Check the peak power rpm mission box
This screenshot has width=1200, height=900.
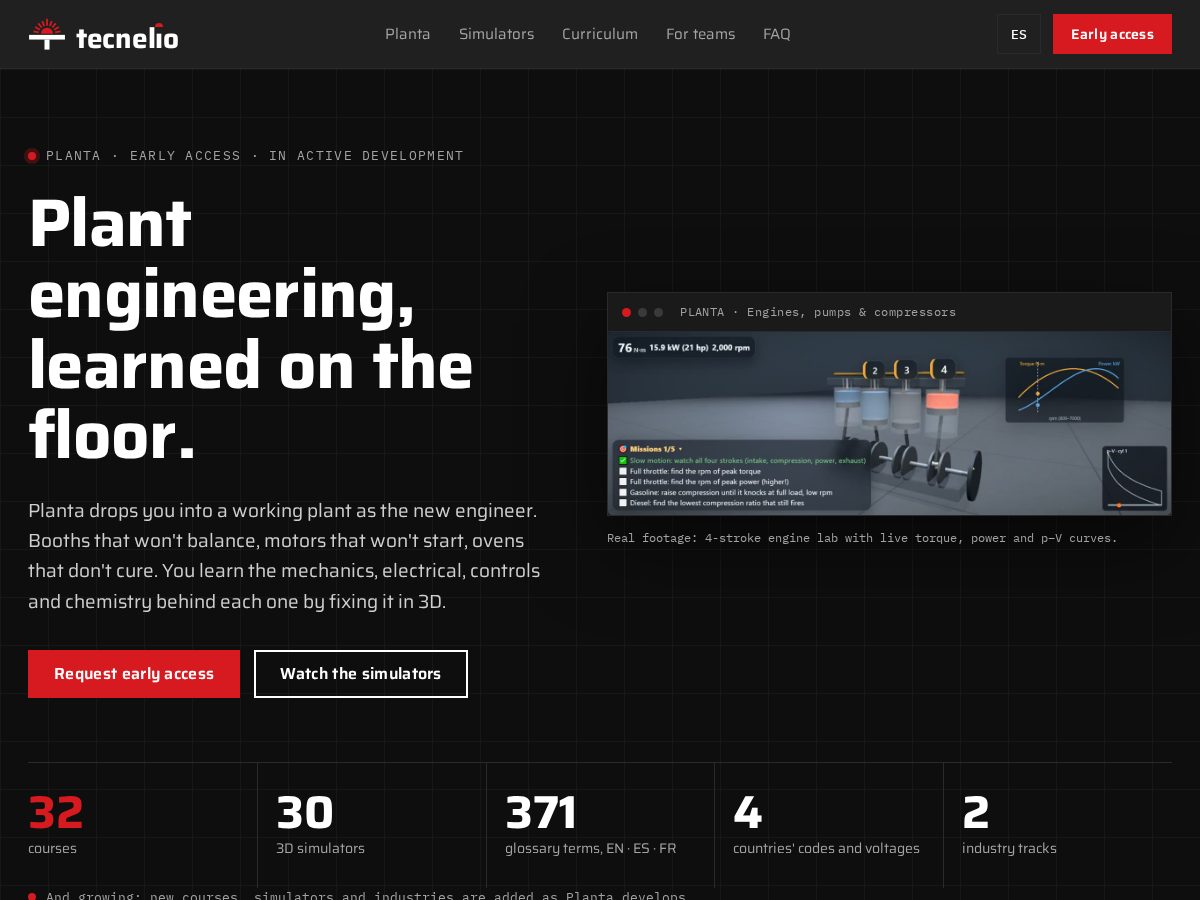pos(623,482)
